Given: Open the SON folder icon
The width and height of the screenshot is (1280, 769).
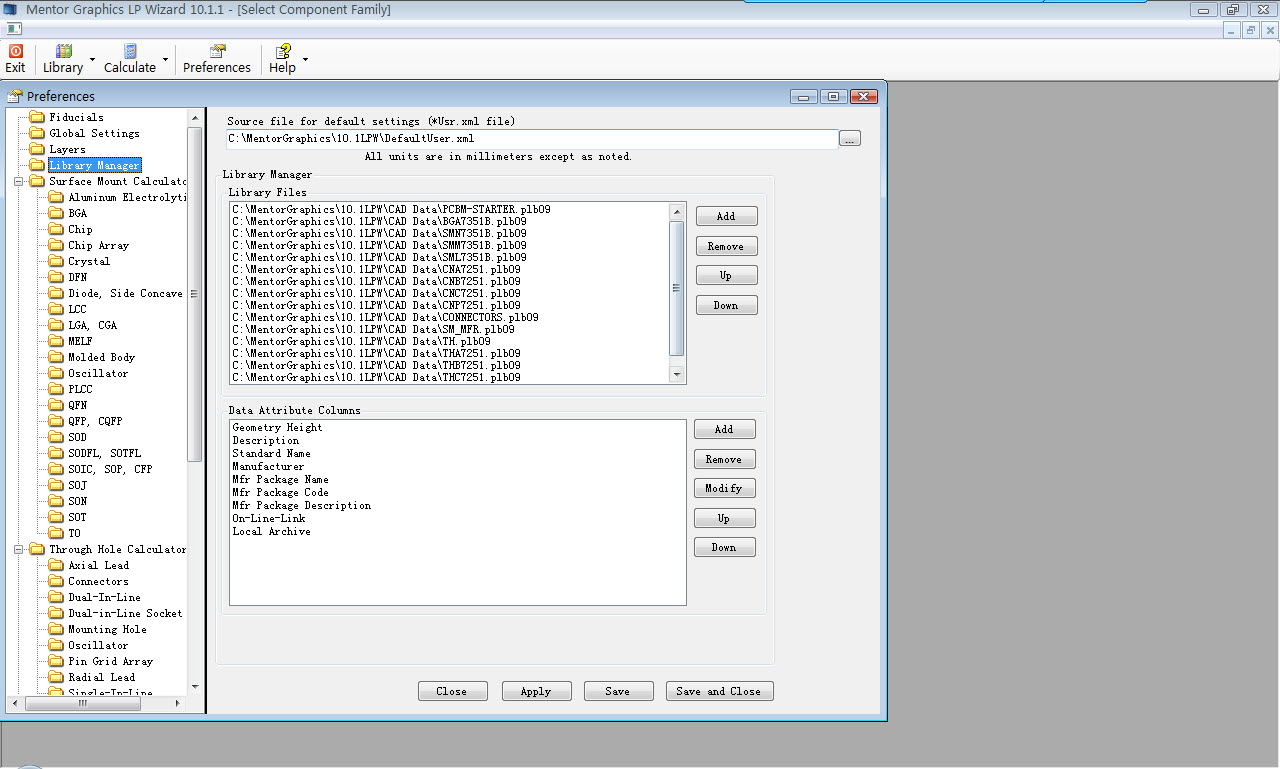Looking at the screenshot, I should [56, 501].
